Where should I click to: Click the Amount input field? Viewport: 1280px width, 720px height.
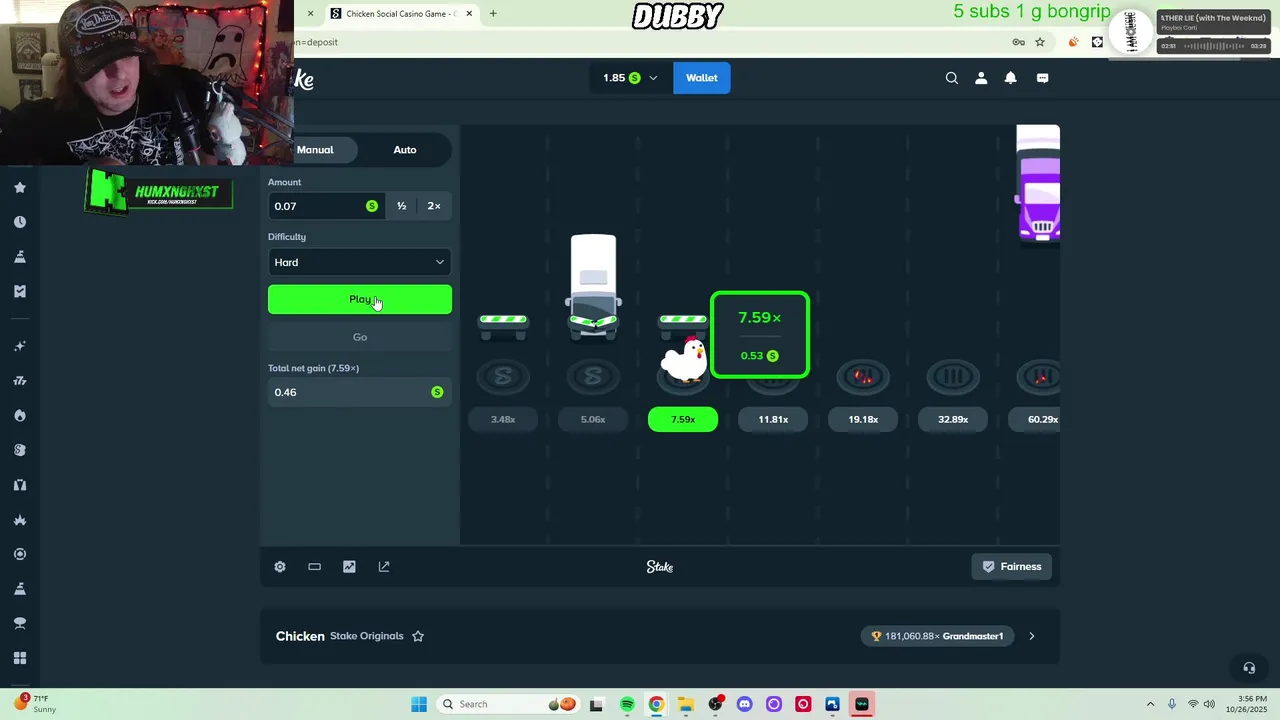coord(326,206)
